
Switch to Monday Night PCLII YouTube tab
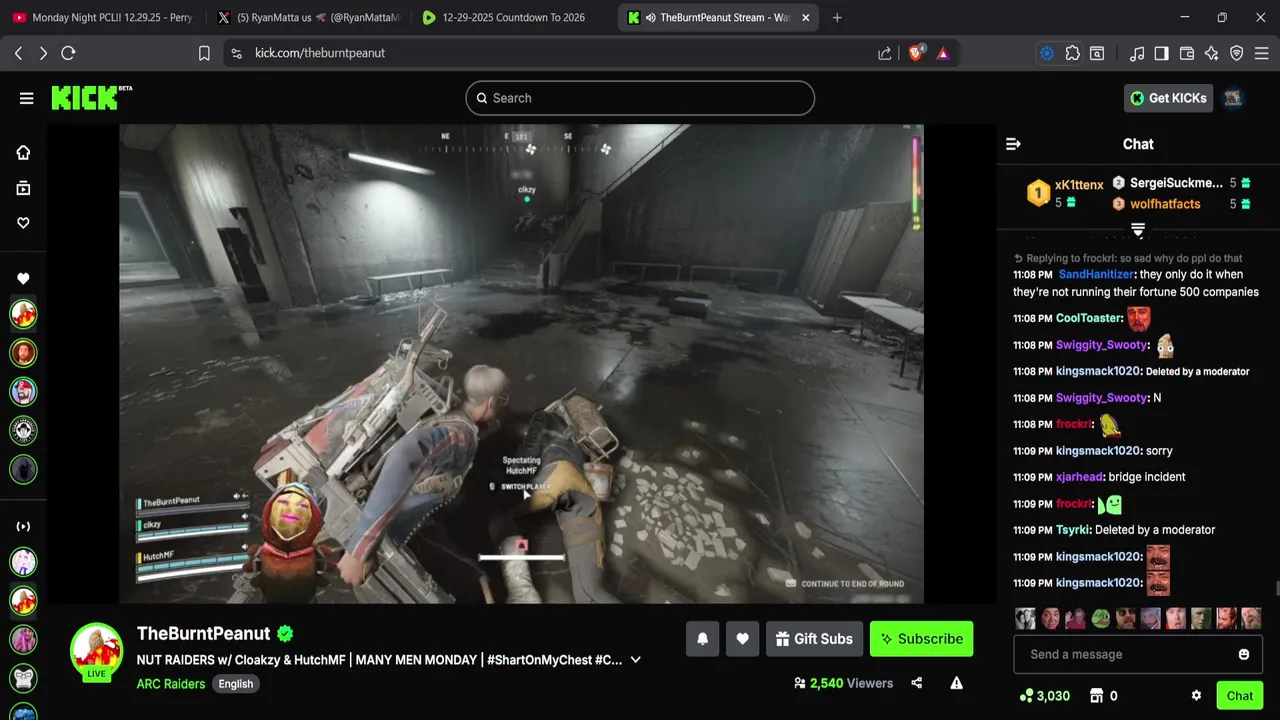pyautogui.click(x=103, y=17)
